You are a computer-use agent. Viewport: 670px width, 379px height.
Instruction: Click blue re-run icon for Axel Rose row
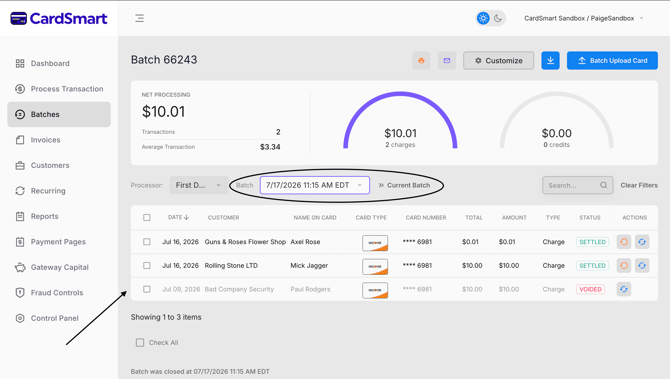[642, 242]
